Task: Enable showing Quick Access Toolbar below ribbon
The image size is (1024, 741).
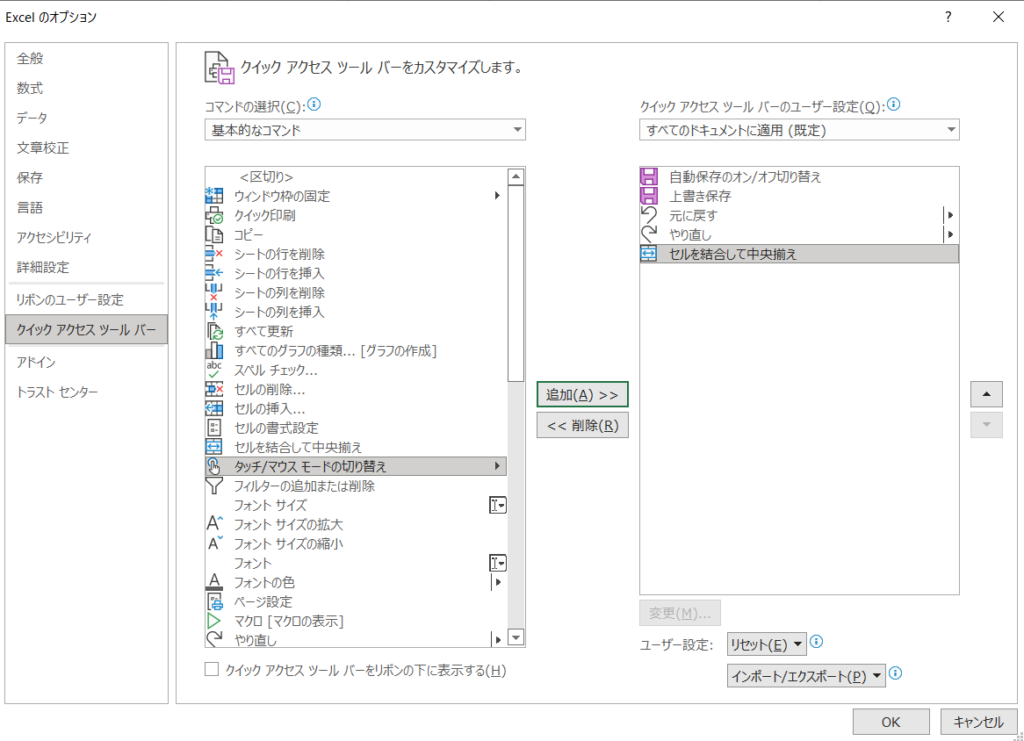Action: [211, 670]
